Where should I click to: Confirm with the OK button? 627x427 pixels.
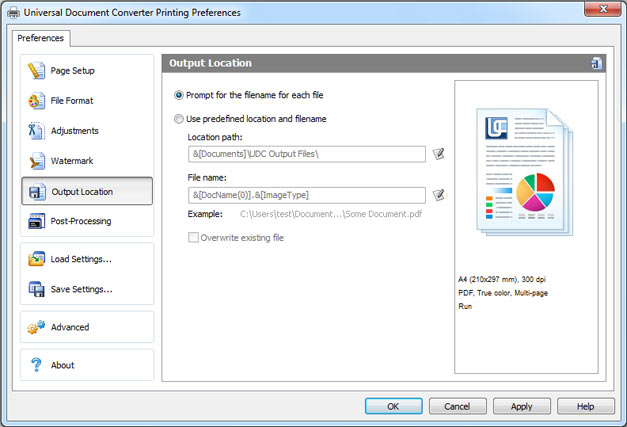coord(393,406)
